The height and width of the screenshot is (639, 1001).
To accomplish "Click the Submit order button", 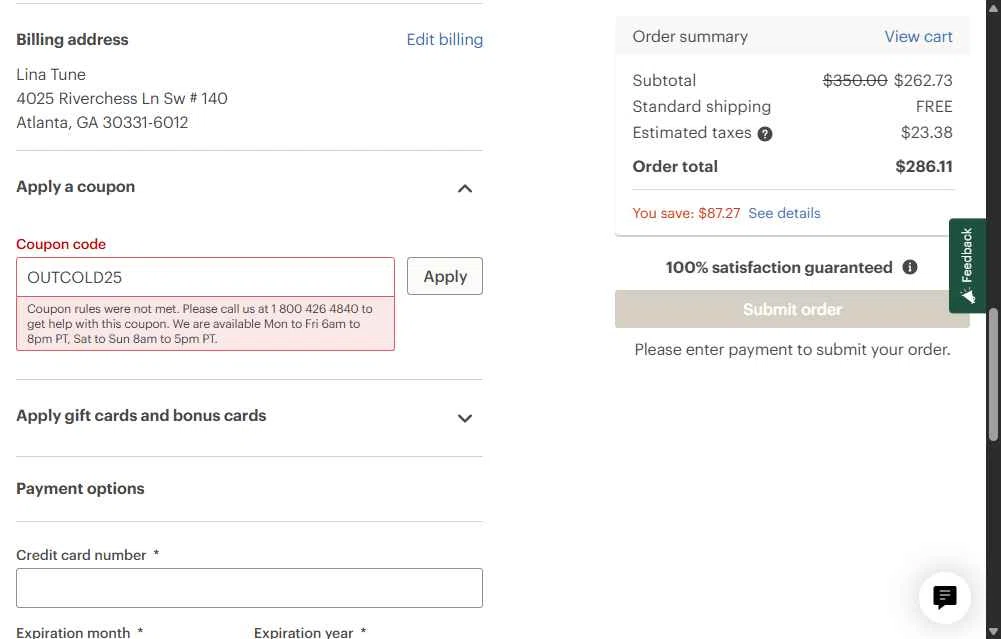I will tap(792, 309).
